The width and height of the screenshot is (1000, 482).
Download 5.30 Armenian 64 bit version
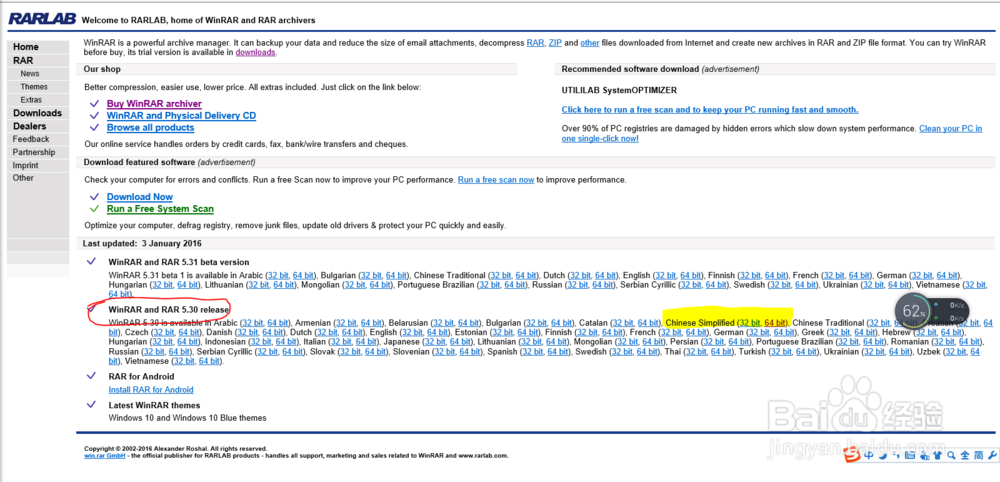tap(371, 323)
